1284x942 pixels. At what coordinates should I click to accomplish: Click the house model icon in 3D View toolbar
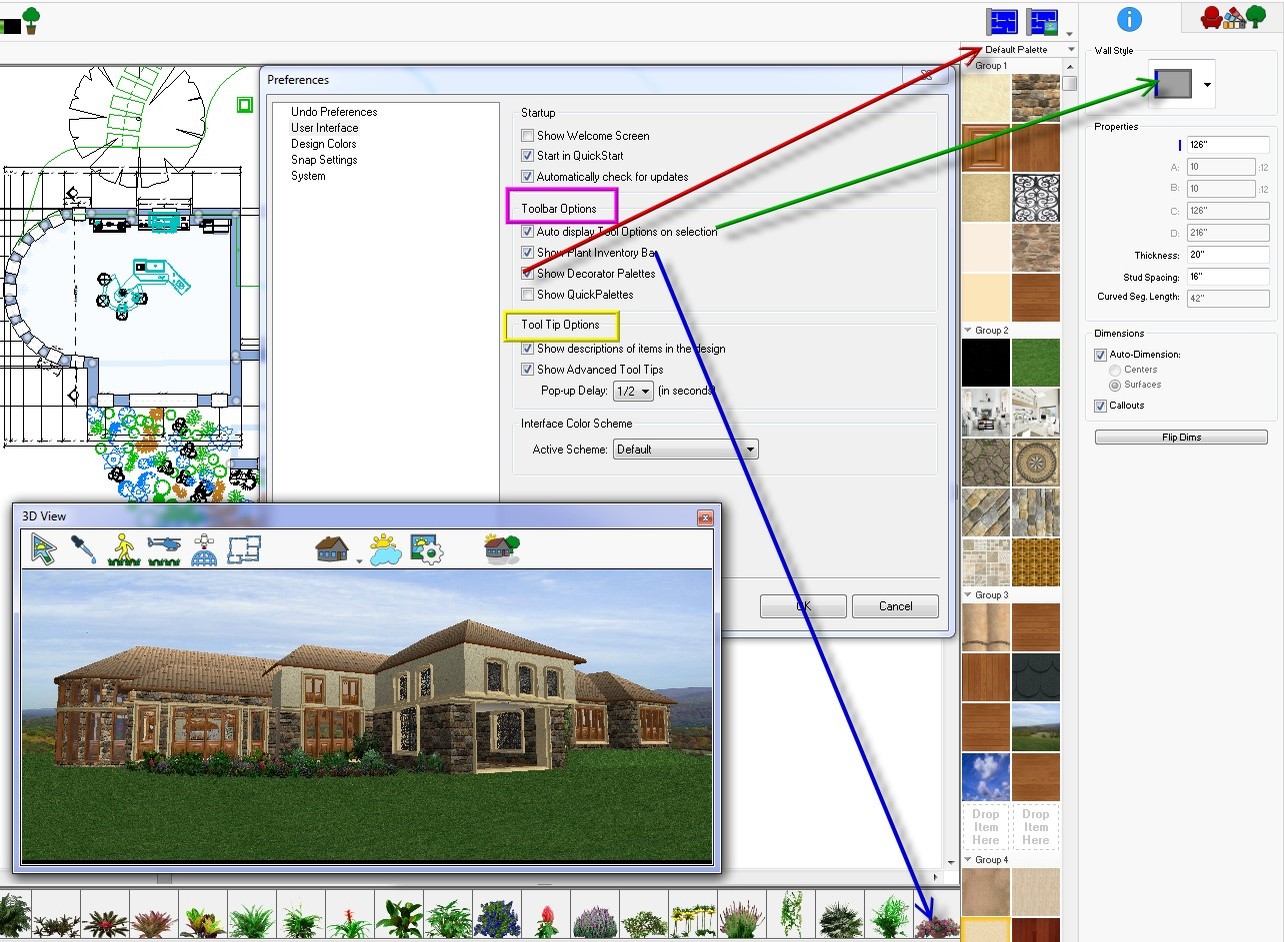[332, 548]
